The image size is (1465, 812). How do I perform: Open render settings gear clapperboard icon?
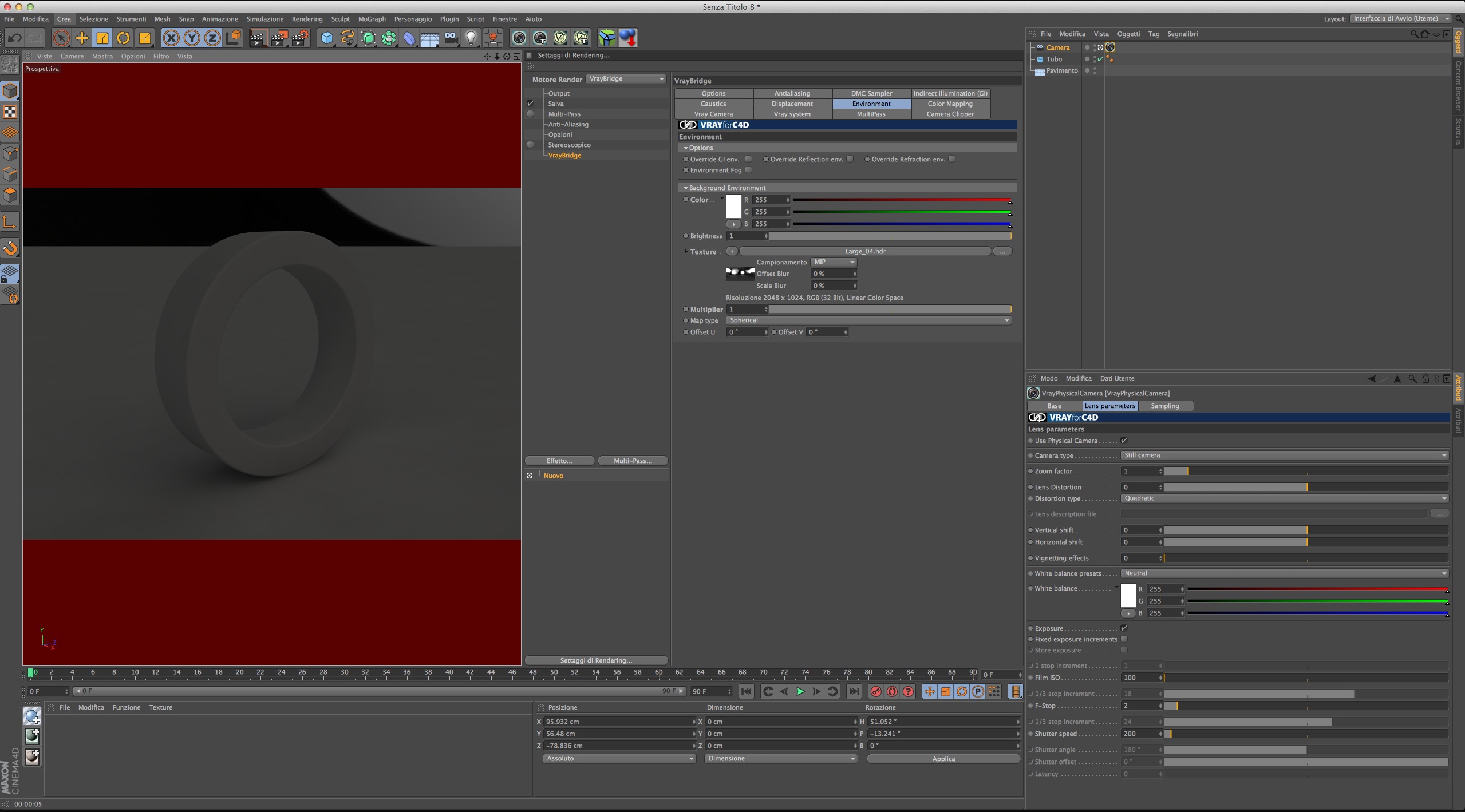click(300, 38)
